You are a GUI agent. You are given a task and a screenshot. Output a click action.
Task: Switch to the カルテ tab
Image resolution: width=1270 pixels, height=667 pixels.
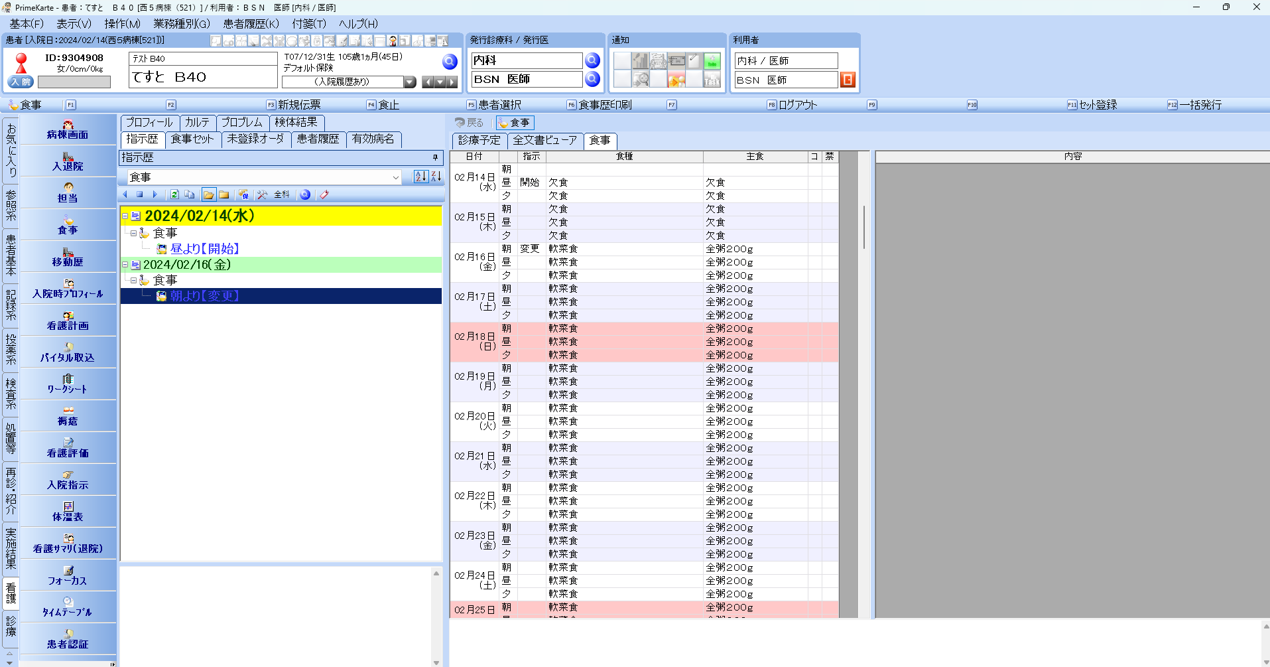point(197,123)
